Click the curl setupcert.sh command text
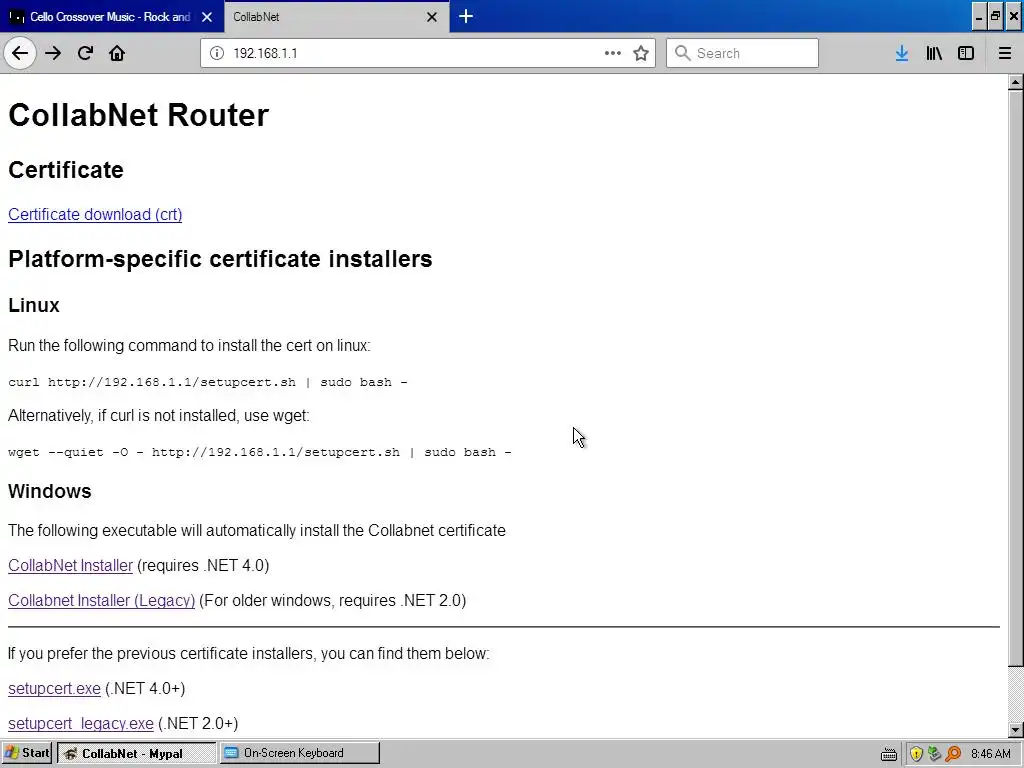The height and width of the screenshot is (768, 1024). 208,382
